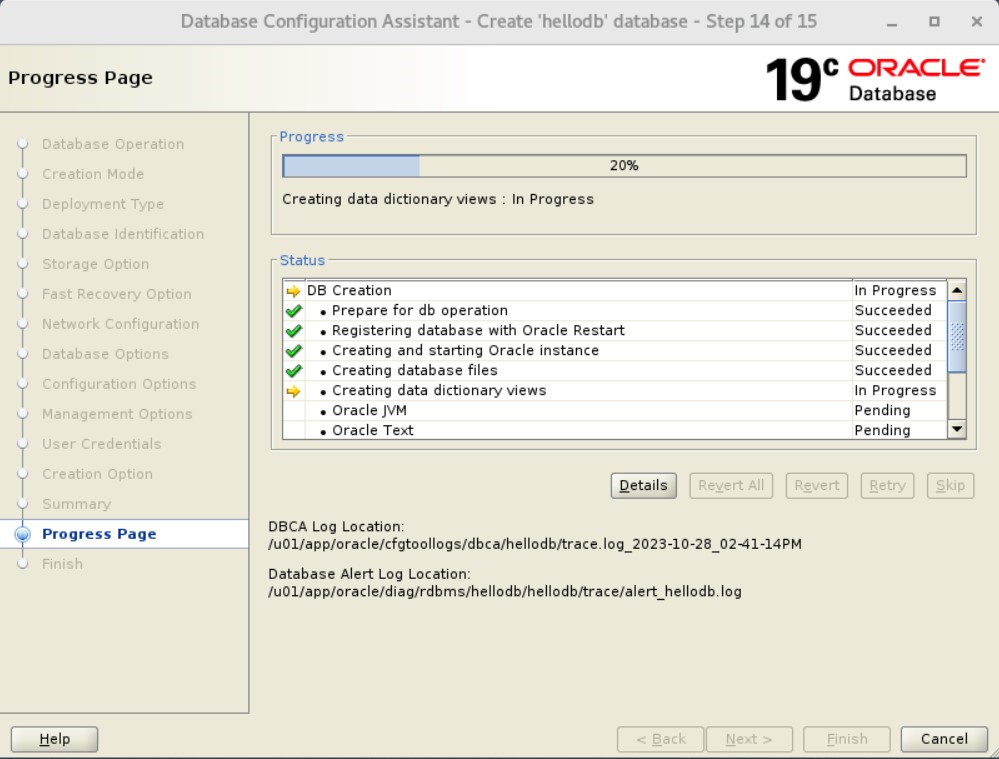This screenshot has width=999, height=759.
Task: Click Registering database with Oracle Restart text
Action: [x=478, y=330]
